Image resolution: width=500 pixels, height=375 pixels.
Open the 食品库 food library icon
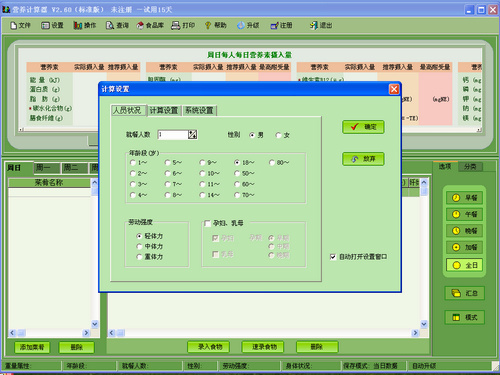150,25
